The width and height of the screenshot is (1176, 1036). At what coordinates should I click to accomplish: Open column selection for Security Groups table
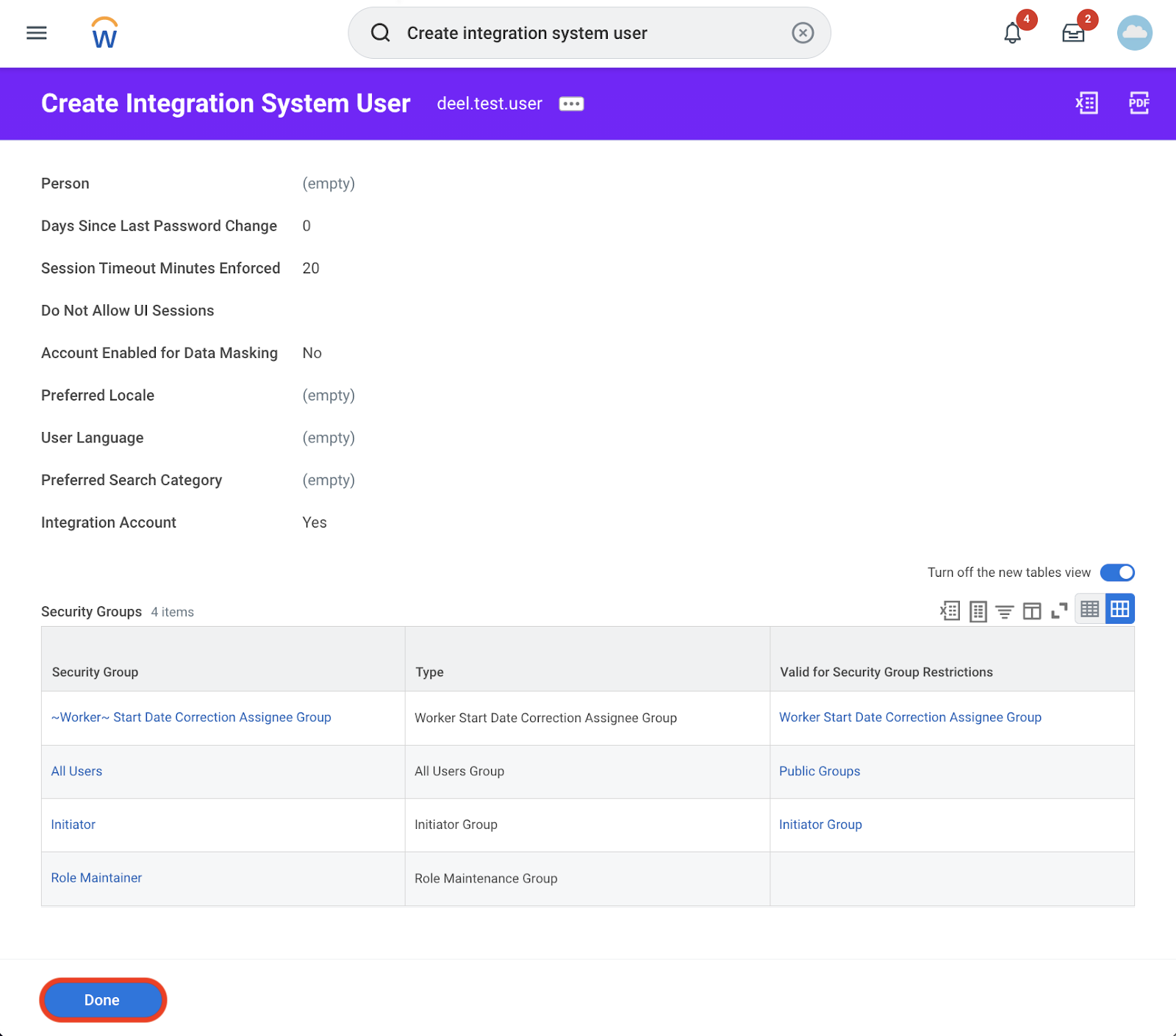[1032, 611]
